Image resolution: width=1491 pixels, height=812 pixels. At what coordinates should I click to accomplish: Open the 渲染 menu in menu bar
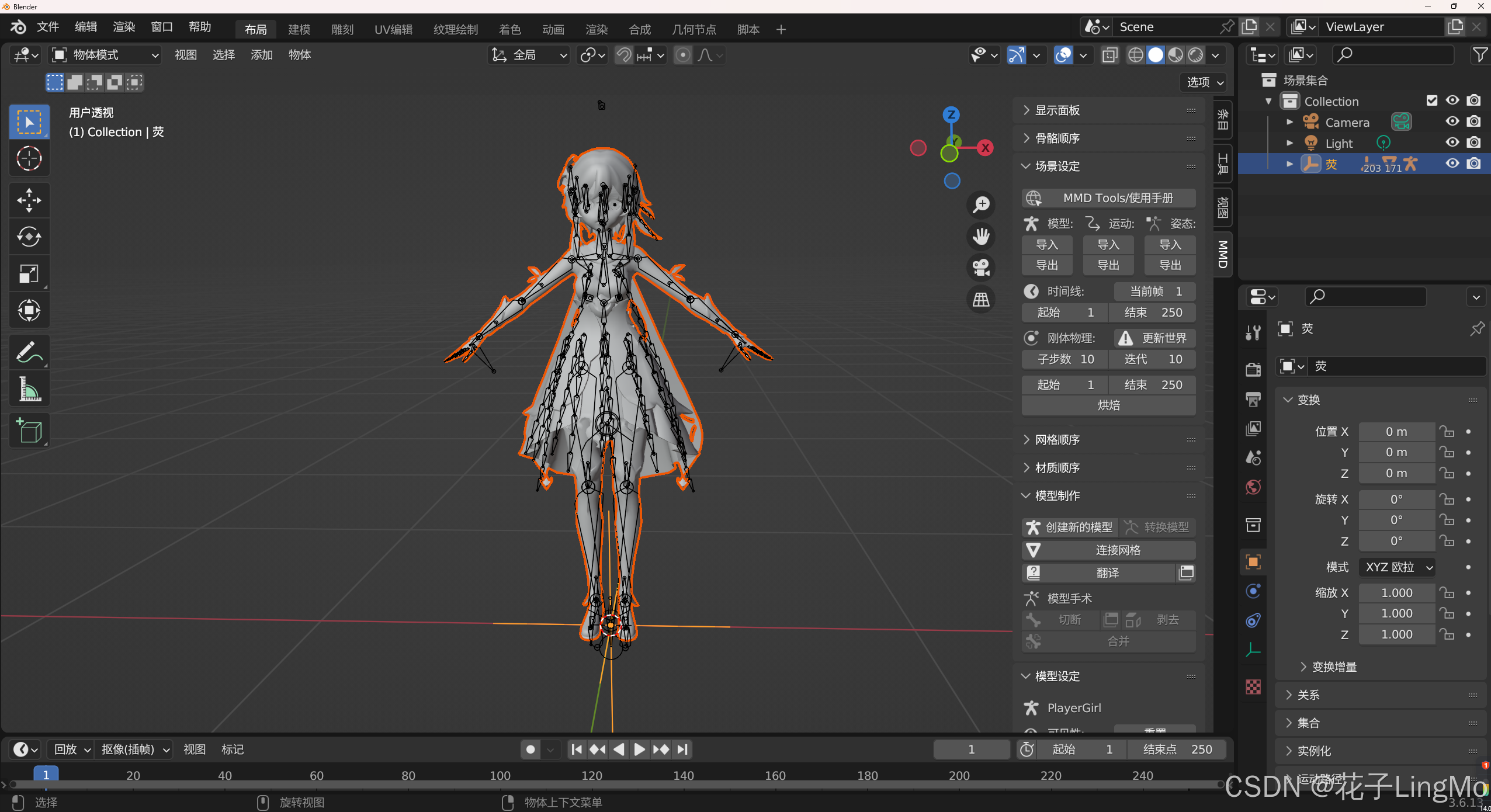[124, 27]
